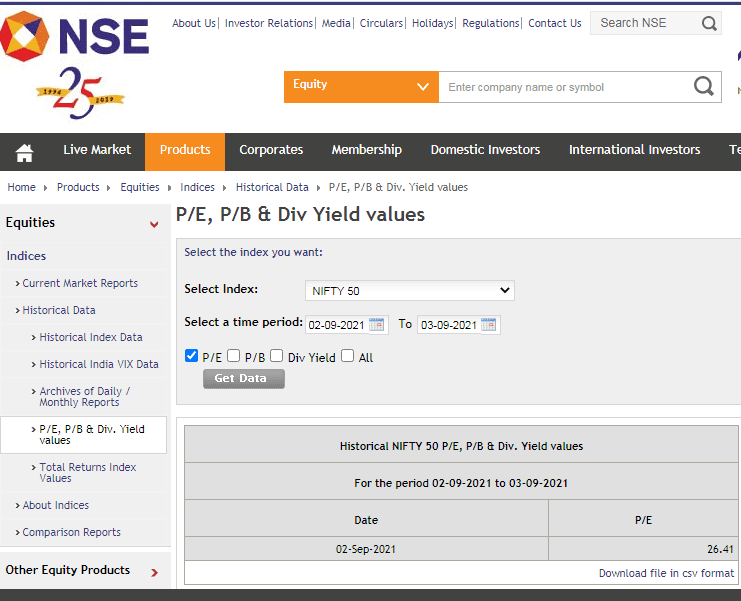
Task: Open Comparison Reports in the sidebar
Action: [x=71, y=532]
